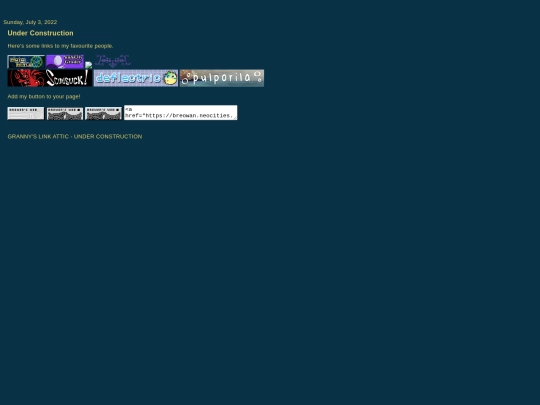This screenshot has width=540, height=405.
Task: Click "Here's some links to my favourite people."
Action: pos(60,46)
